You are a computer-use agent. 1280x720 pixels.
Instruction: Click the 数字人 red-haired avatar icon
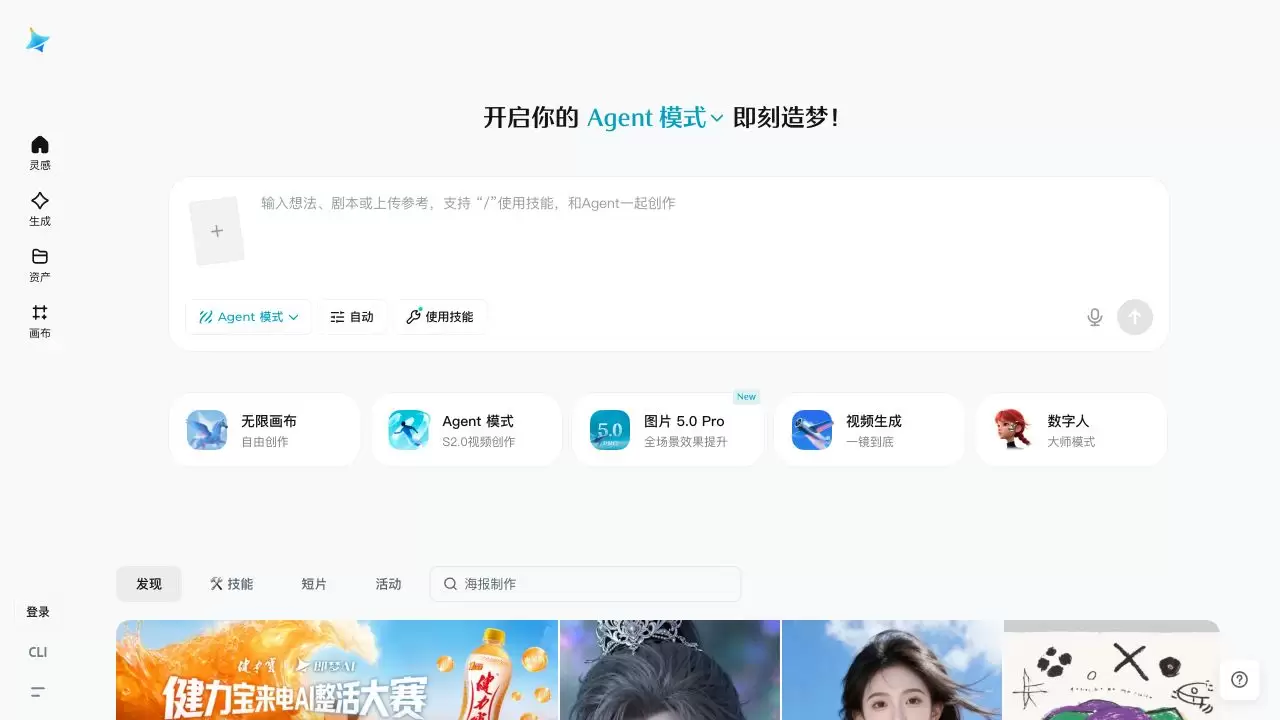pyautogui.click(x=1013, y=430)
